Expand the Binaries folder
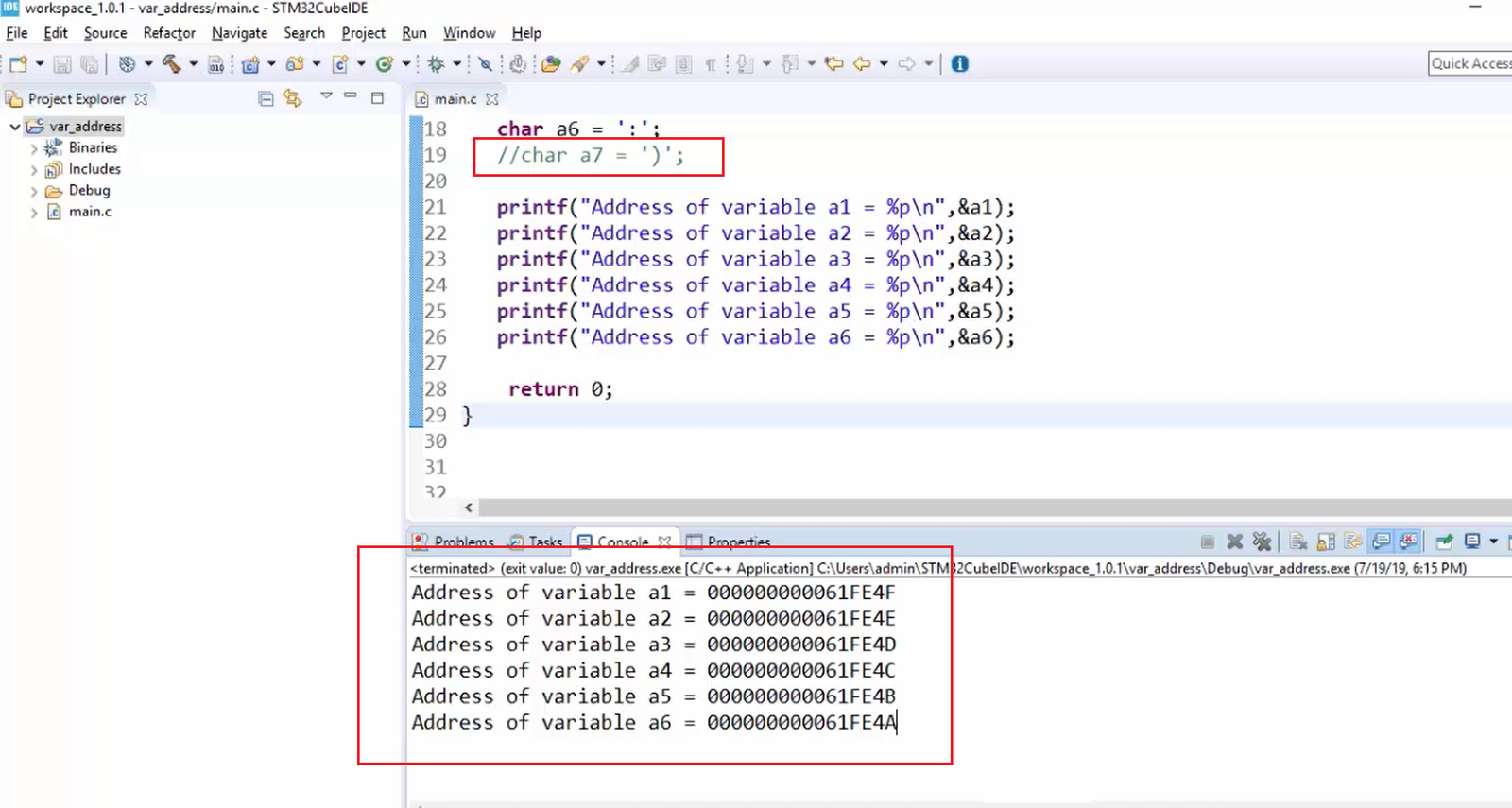 [x=34, y=148]
